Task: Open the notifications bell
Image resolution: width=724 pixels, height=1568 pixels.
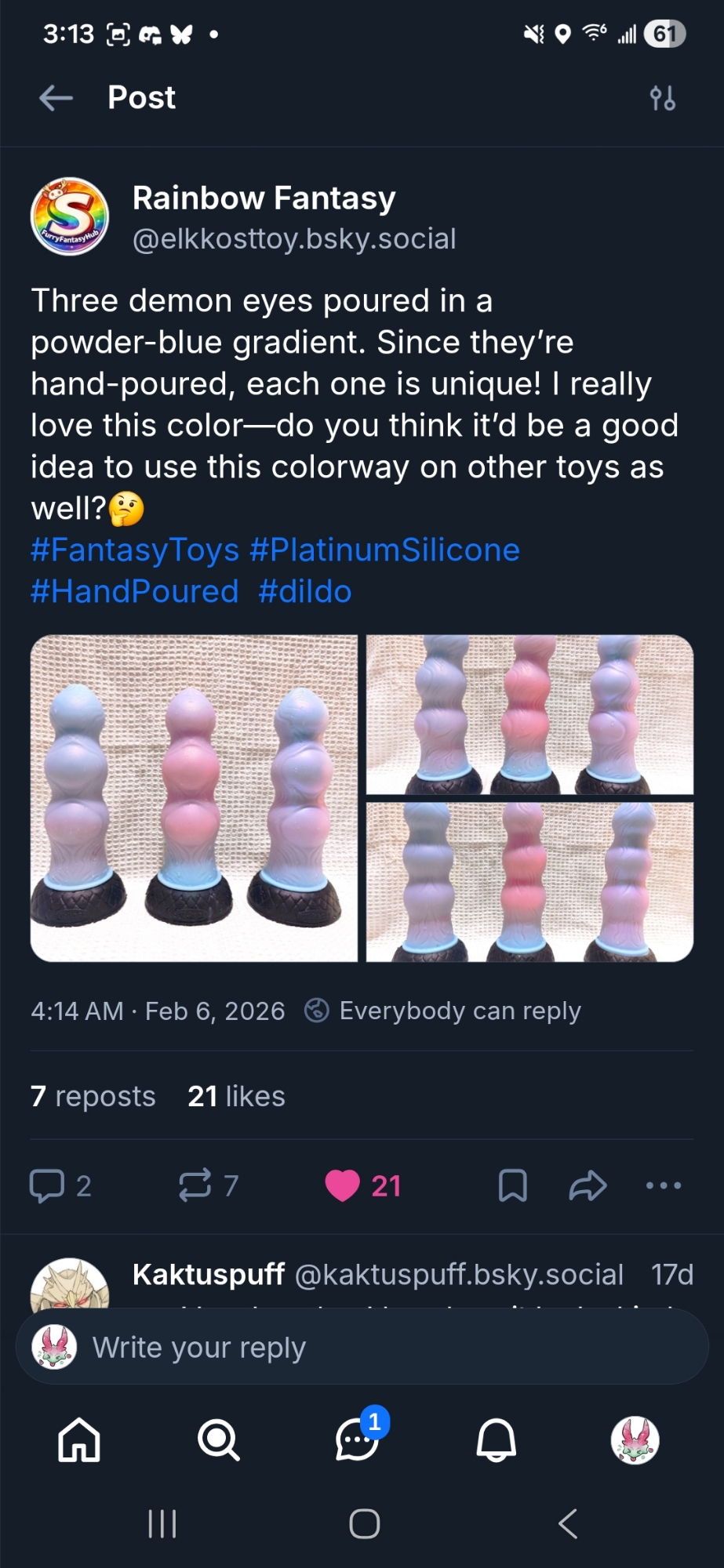Action: click(x=497, y=1440)
